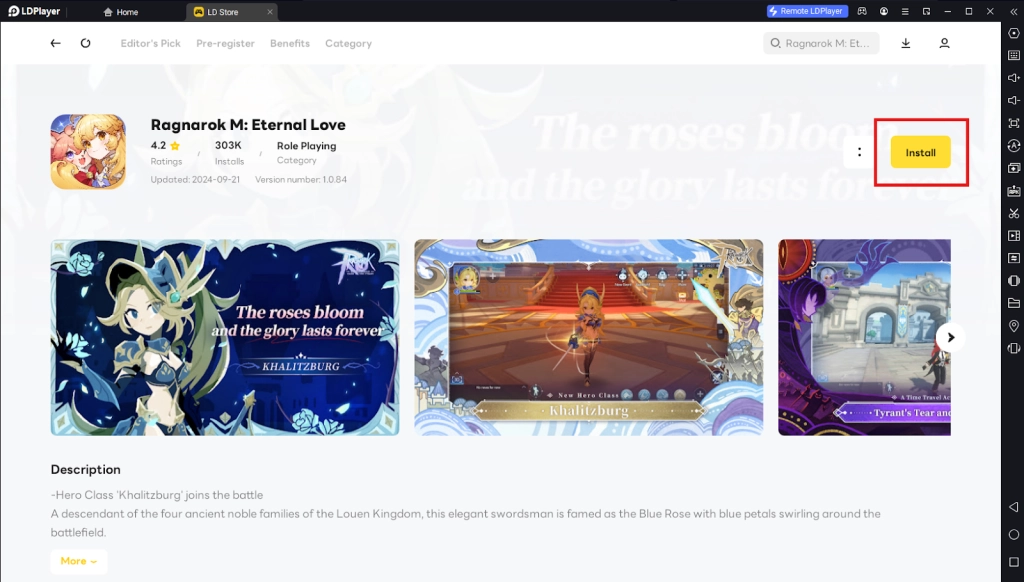Refresh the LD Store page

[86, 44]
